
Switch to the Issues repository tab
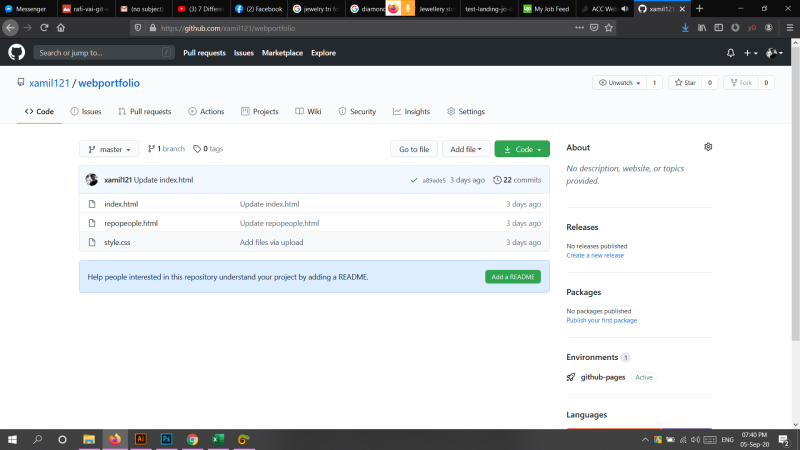point(86,112)
